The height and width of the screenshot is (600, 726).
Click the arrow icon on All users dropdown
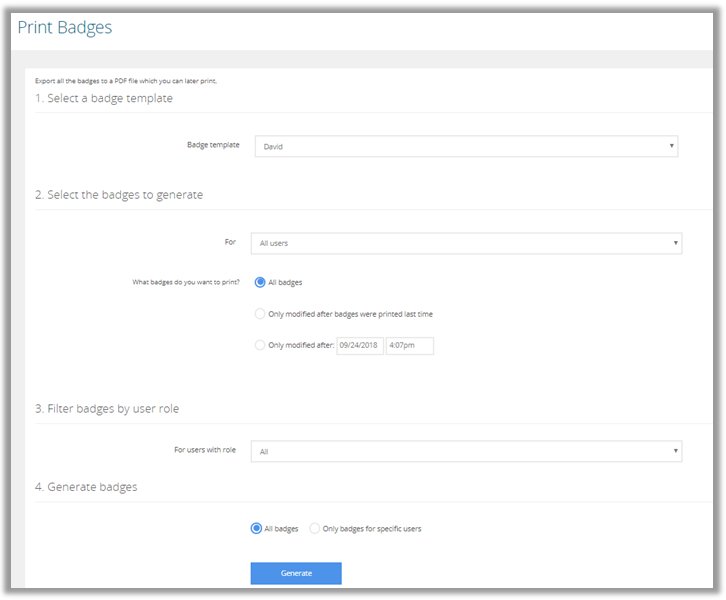tap(676, 243)
